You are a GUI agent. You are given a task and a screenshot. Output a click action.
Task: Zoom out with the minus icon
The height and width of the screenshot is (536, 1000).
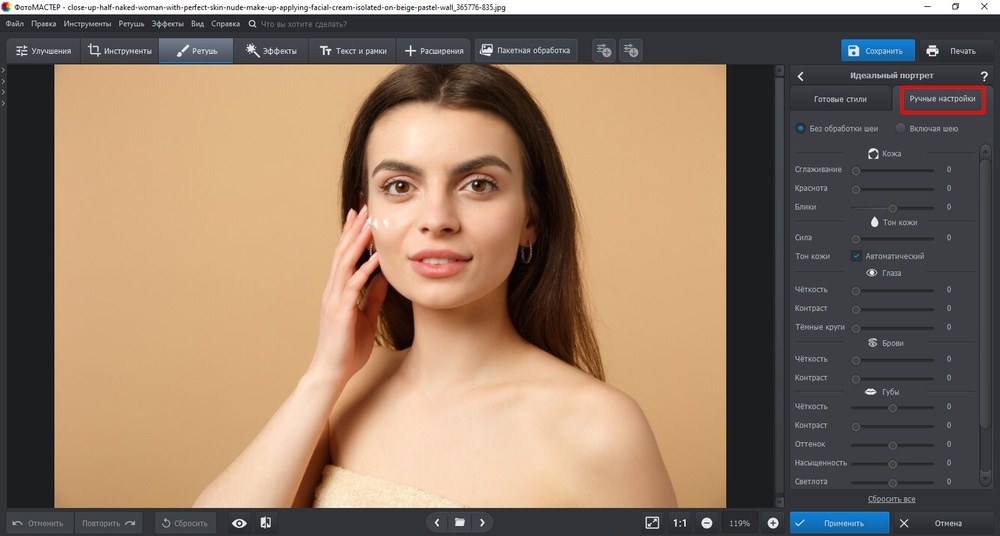[707, 523]
